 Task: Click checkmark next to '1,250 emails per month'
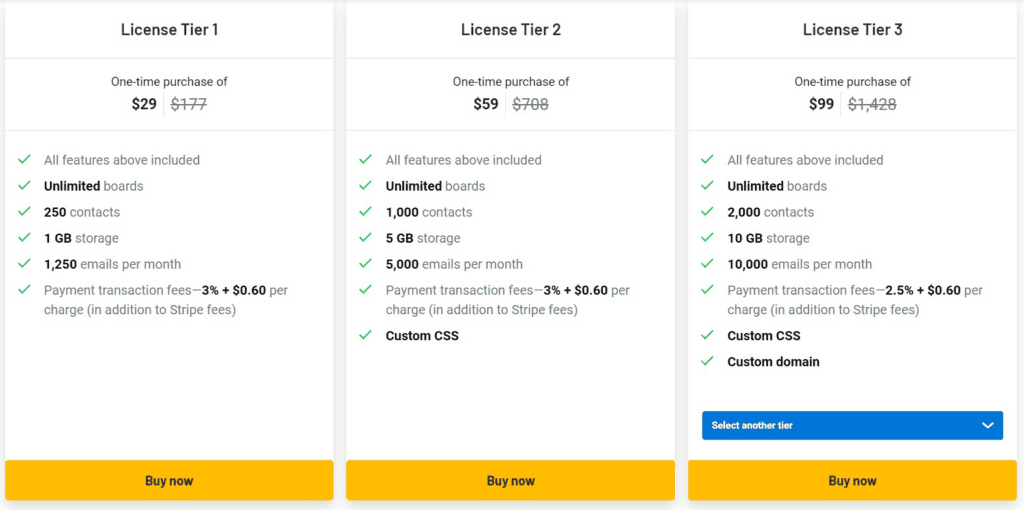tap(24, 264)
